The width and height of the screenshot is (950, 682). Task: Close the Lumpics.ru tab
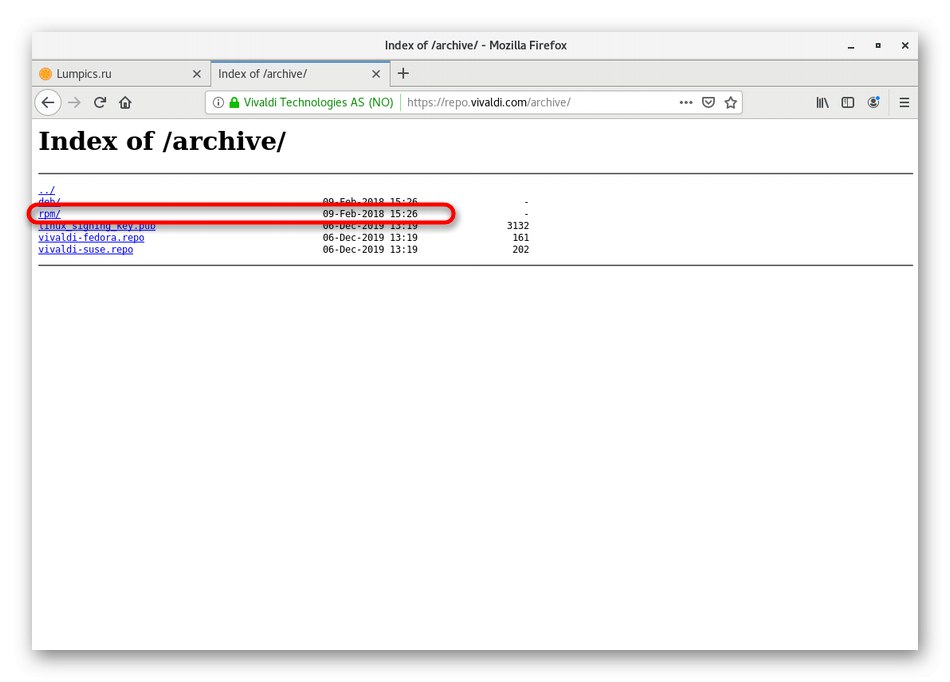click(196, 74)
